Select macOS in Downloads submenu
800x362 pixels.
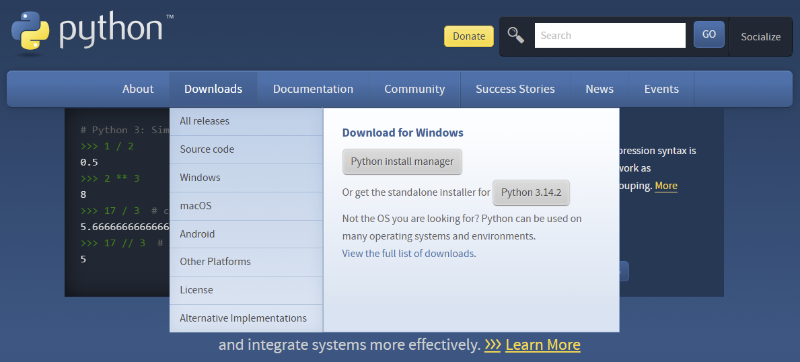246,206
